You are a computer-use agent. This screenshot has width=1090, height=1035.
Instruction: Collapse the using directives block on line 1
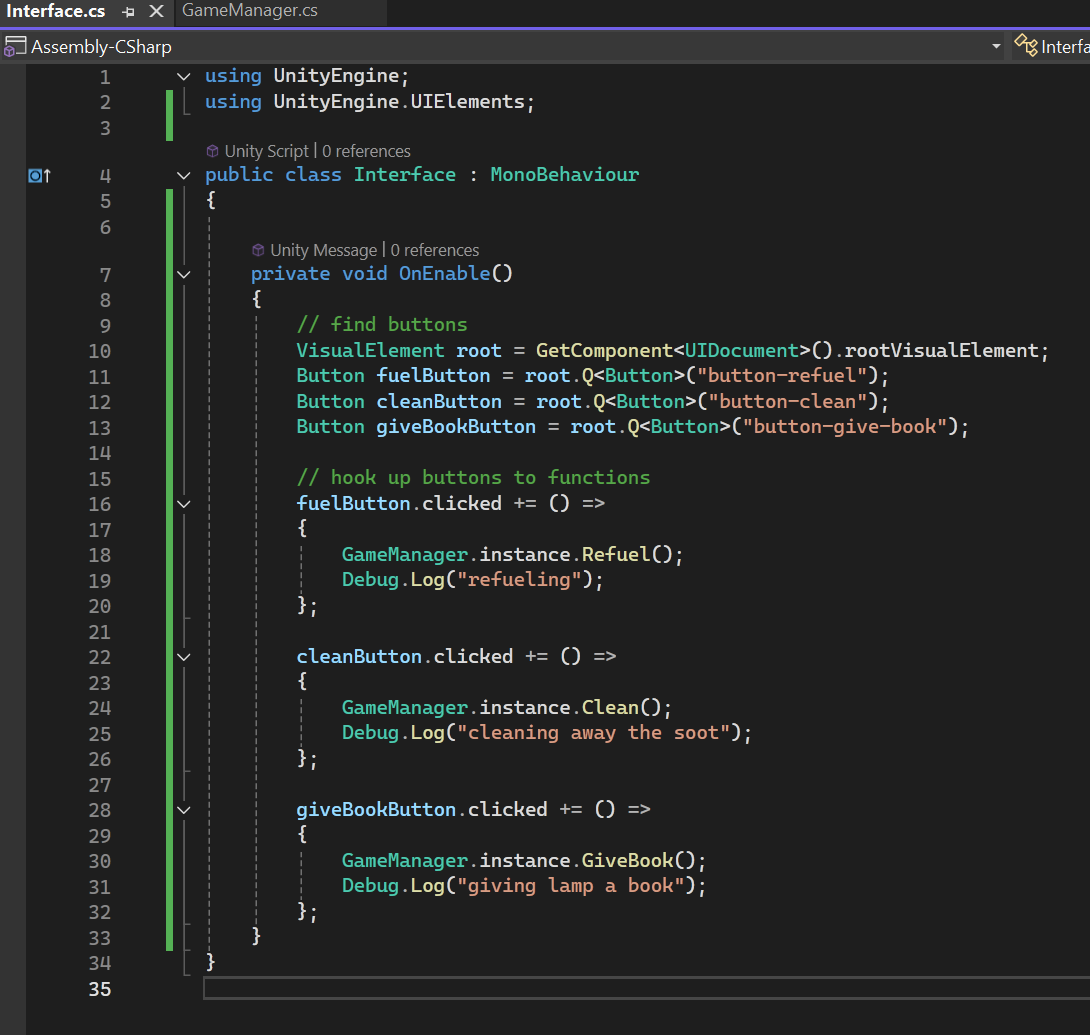184,76
